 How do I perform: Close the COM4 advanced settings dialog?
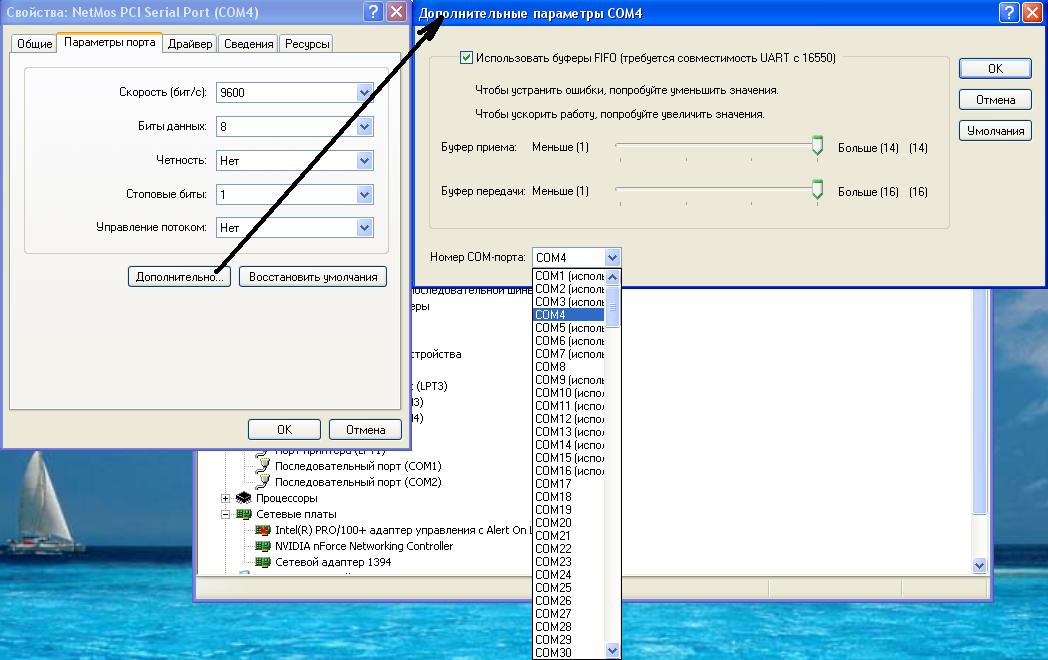(x=1031, y=12)
